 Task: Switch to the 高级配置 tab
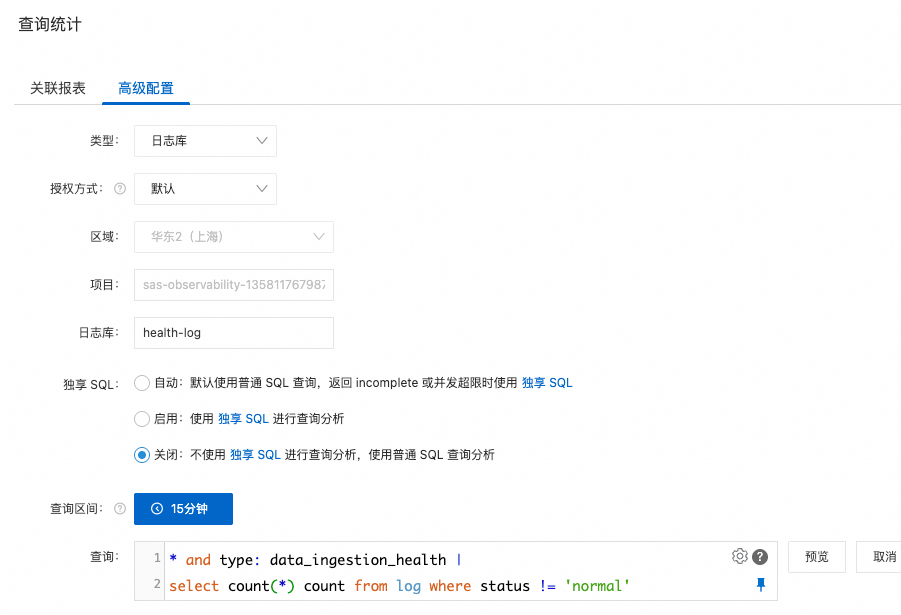[x=146, y=88]
